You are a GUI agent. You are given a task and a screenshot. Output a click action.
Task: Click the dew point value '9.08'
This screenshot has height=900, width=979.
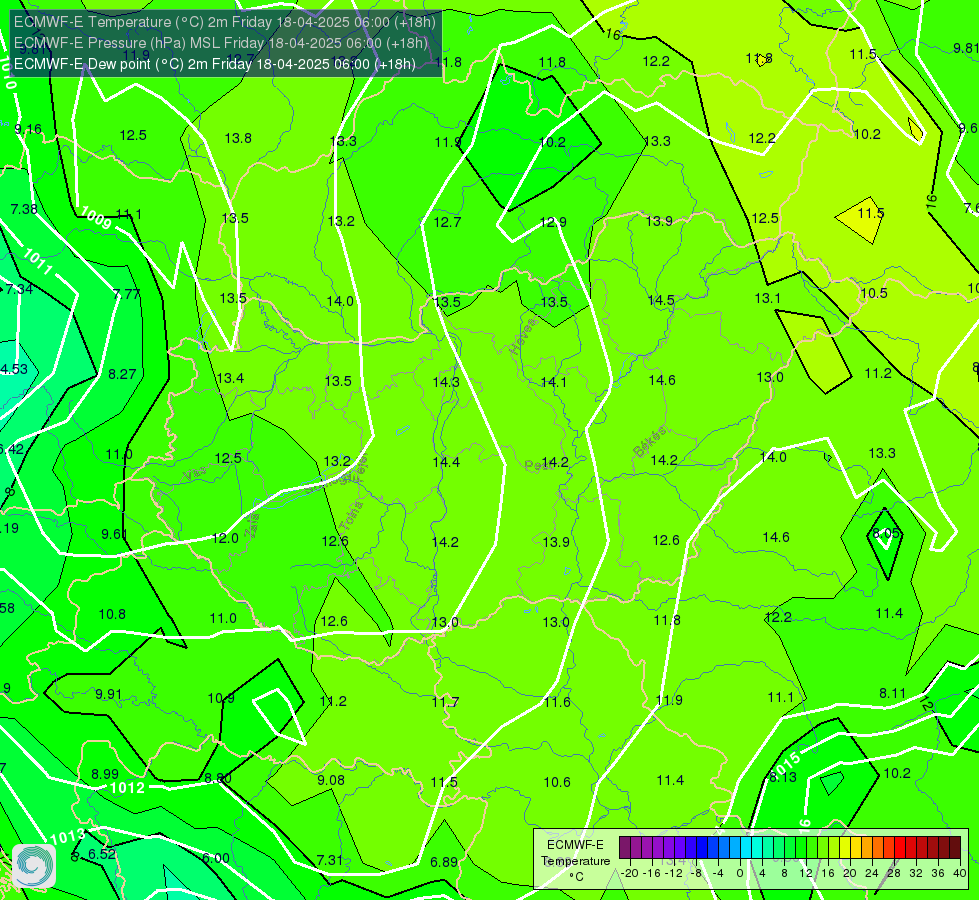(330, 780)
